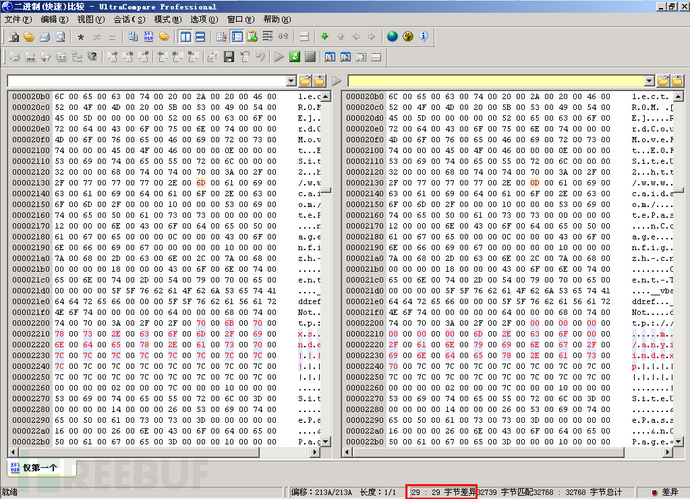Expand left file path dropdown
Image resolution: width=690 pixels, height=499 pixels.
click(291, 81)
